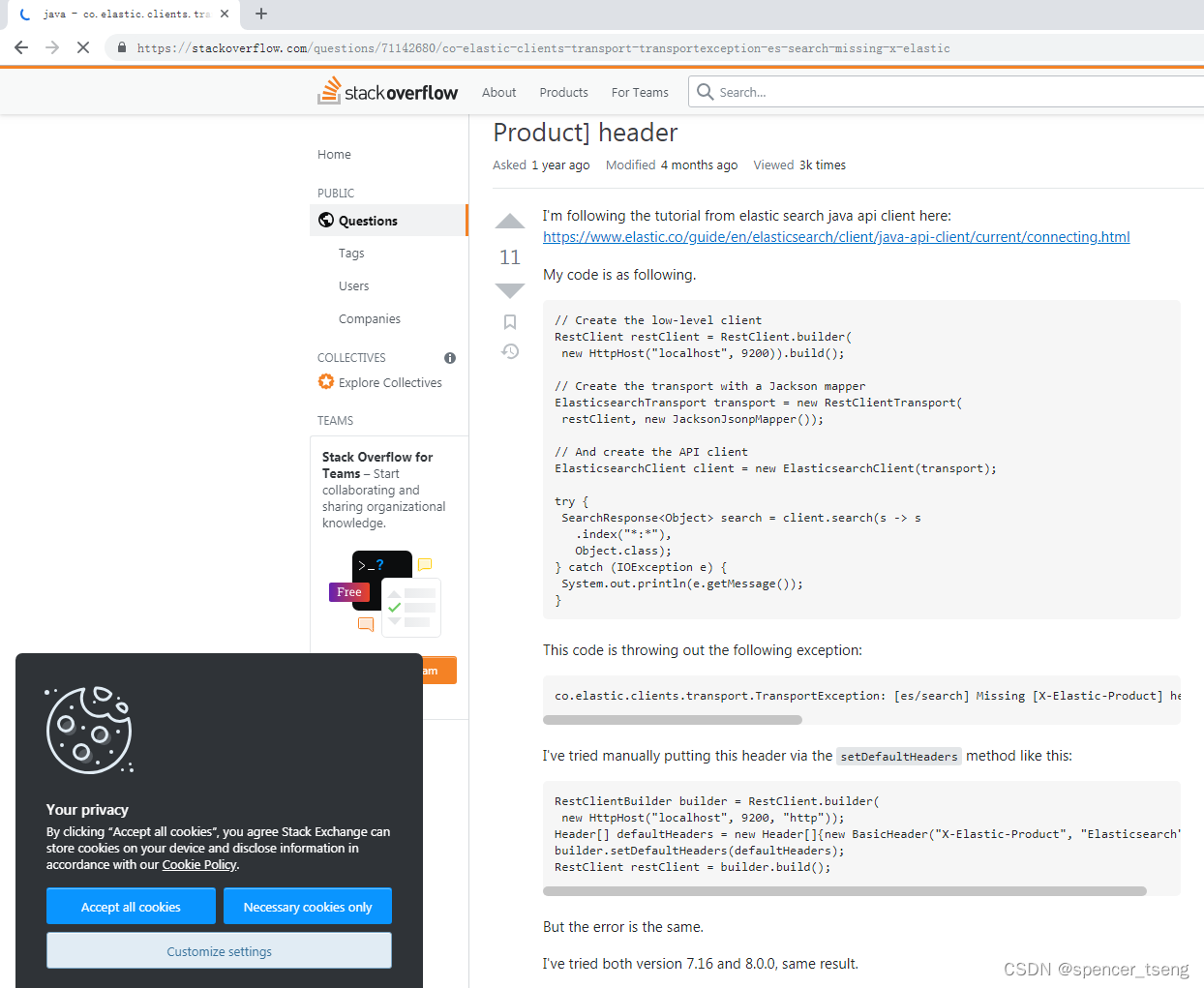Open the elasticsearch connecting.html link
Image resolution: width=1204 pixels, height=988 pixels.
pos(835,236)
